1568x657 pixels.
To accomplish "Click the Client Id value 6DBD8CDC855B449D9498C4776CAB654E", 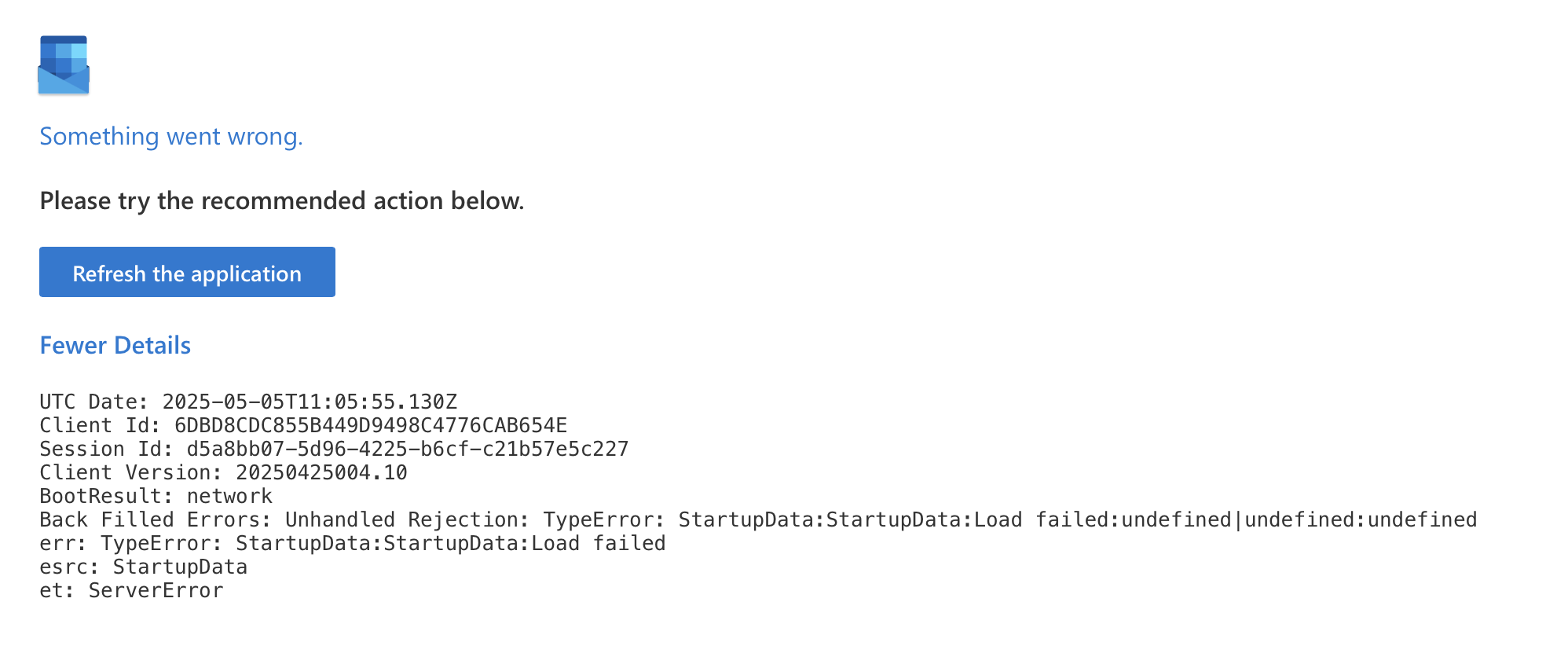I will coord(371,425).
